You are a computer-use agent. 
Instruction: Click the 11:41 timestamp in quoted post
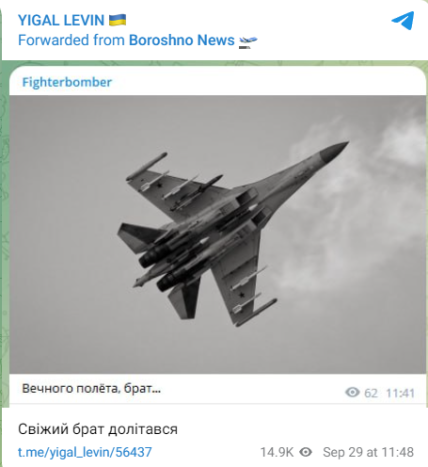pyautogui.click(x=400, y=393)
